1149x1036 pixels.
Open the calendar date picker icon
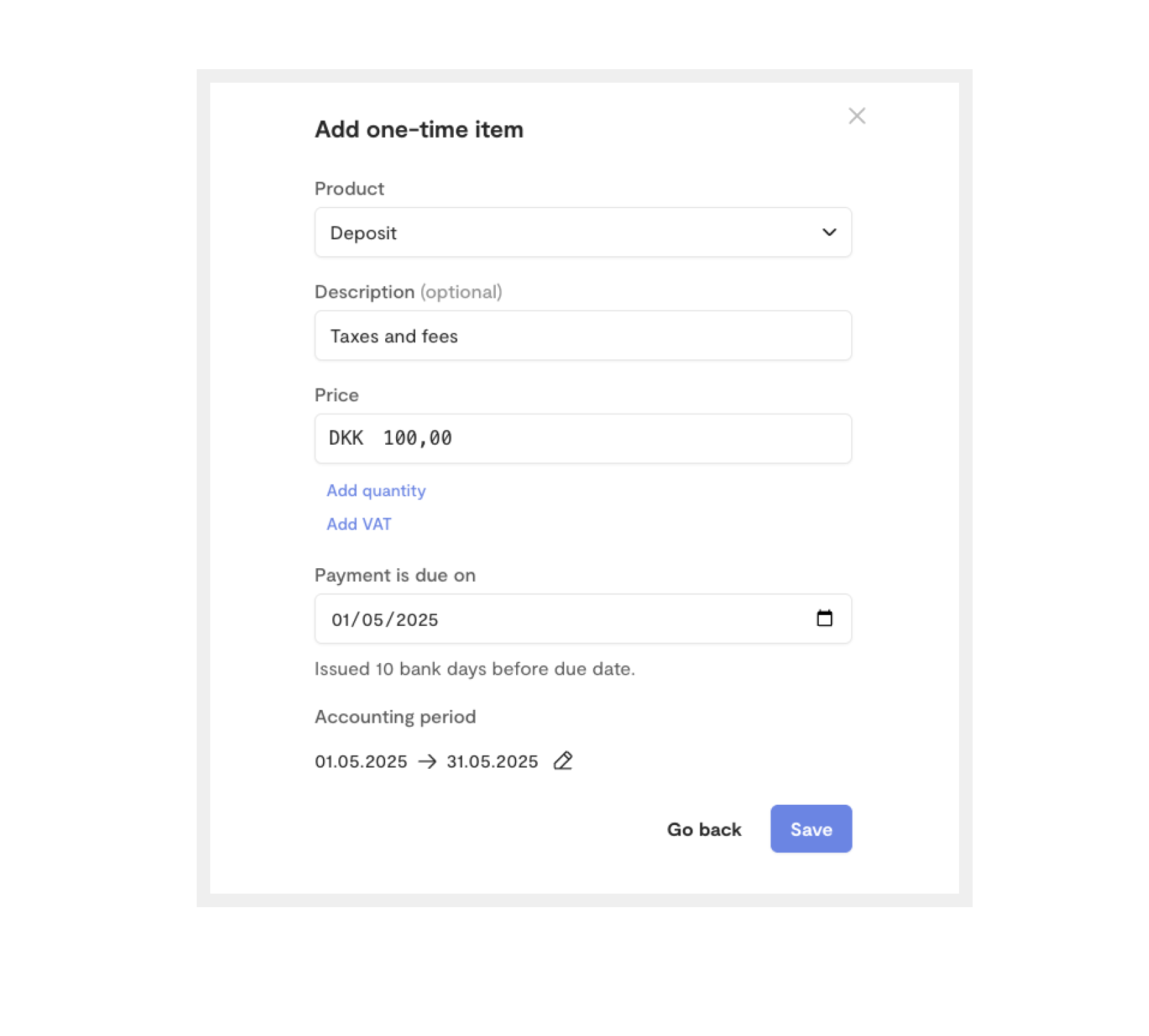824,618
